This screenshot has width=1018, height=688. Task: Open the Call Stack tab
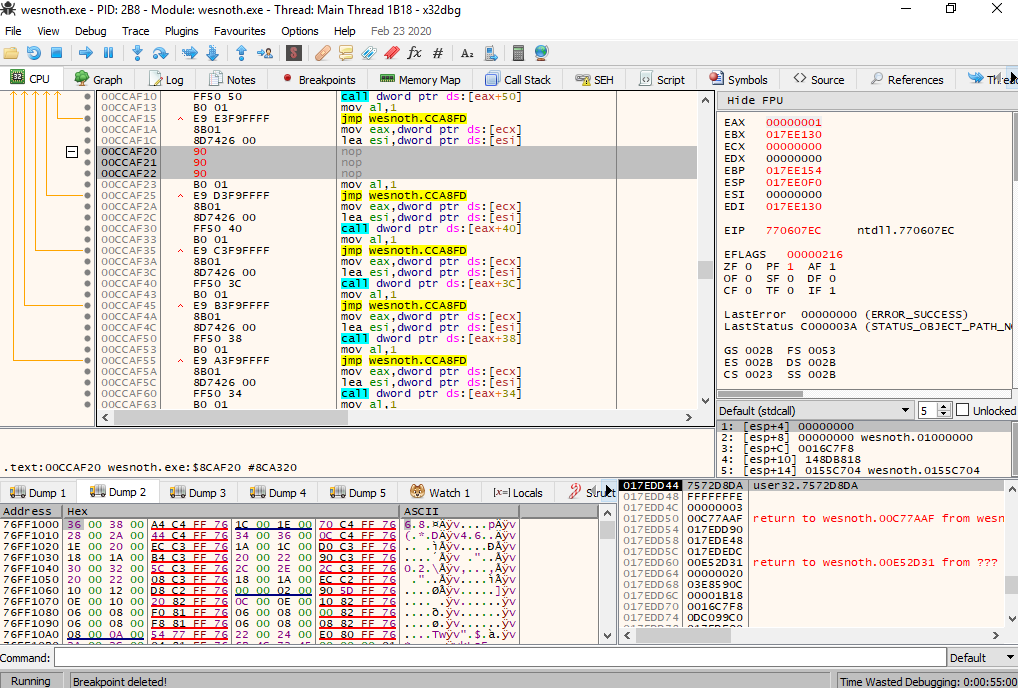[518, 80]
